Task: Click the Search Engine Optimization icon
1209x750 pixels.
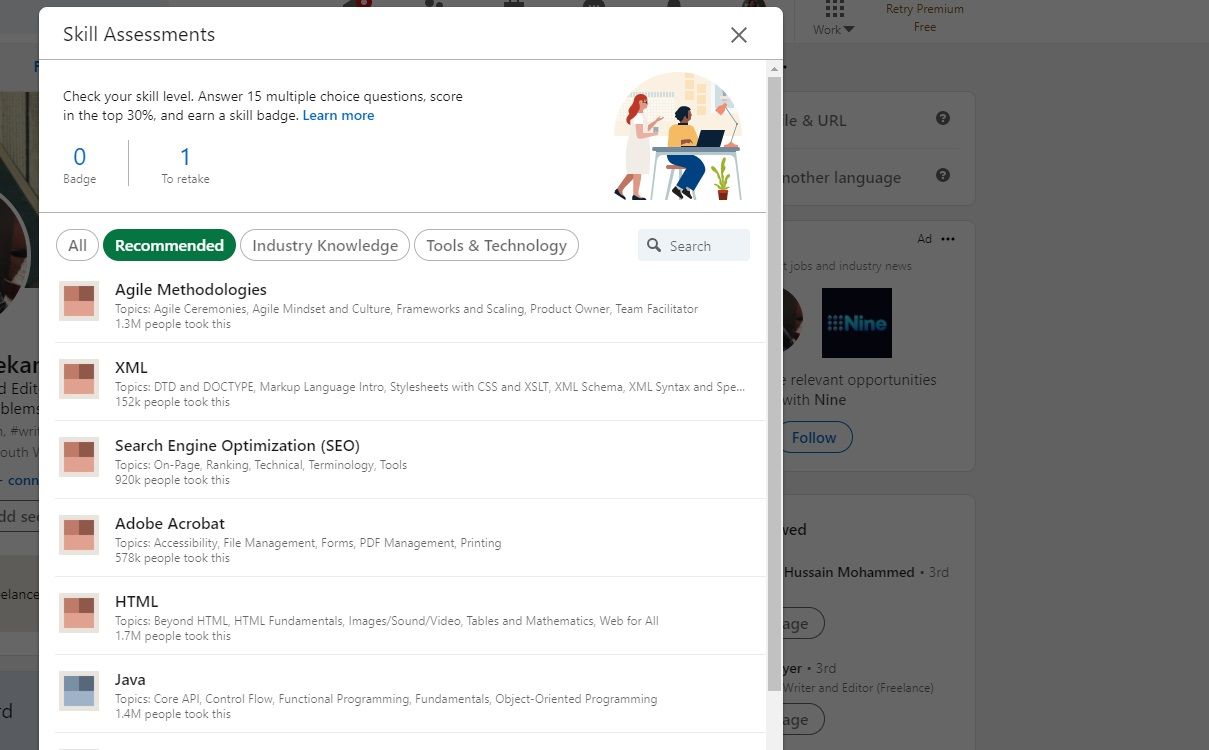Action: (79, 457)
